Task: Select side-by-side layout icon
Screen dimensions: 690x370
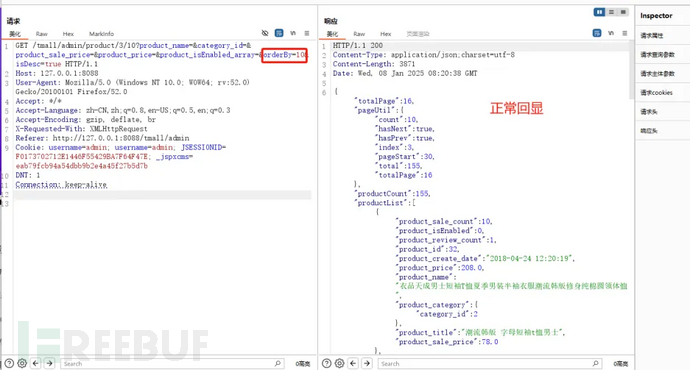Action: coord(599,12)
